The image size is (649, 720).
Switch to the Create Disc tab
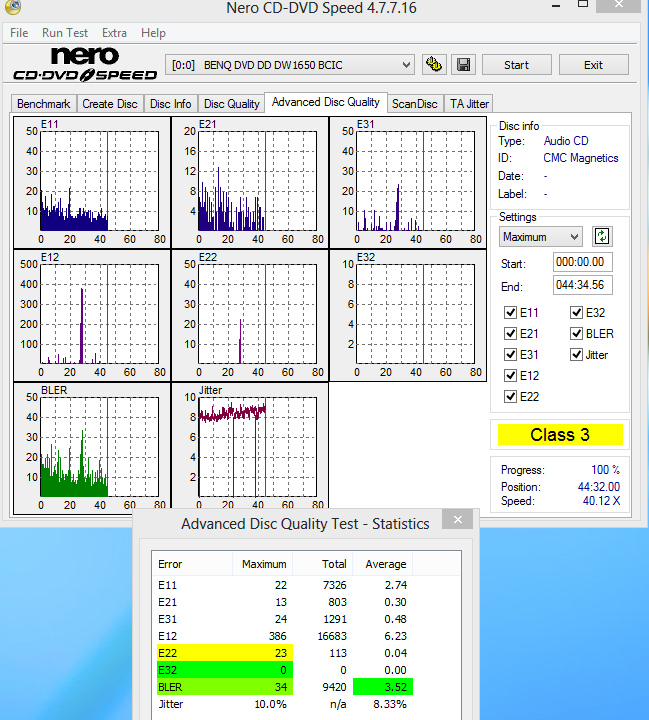click(110, 104)
